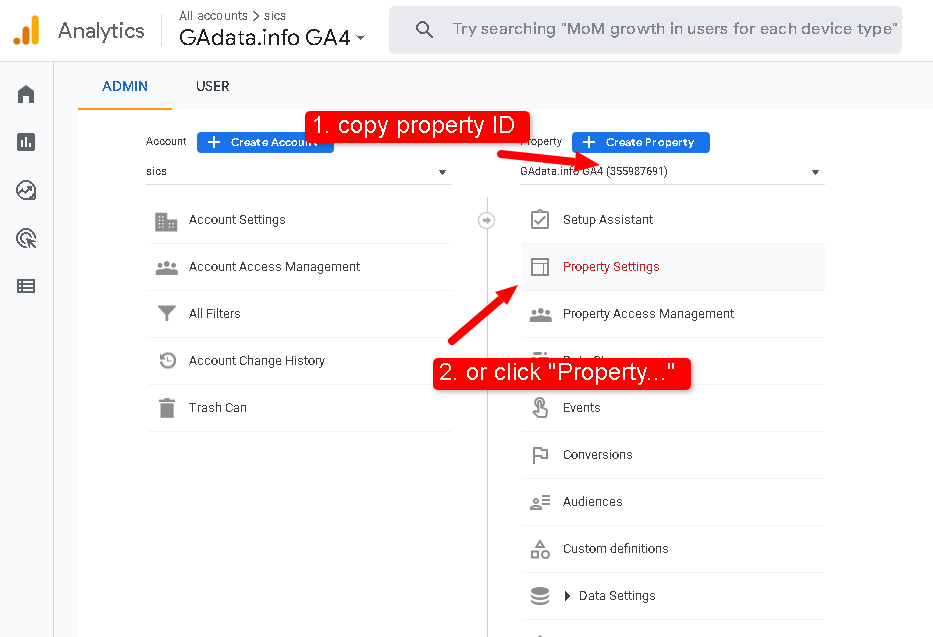
Task: Click the circular arrow between columns
Action: click(x=487, y=220)
